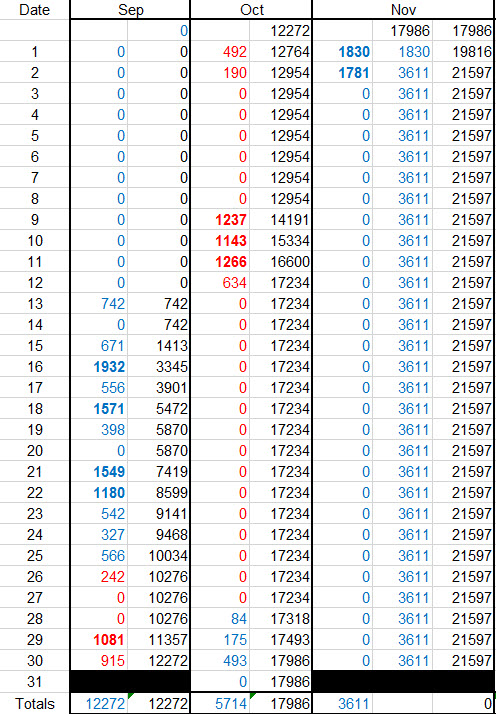Select the Sep column header cell
Image resolution: width=496 pixels, height=714 pixels.
coord(130,10)
